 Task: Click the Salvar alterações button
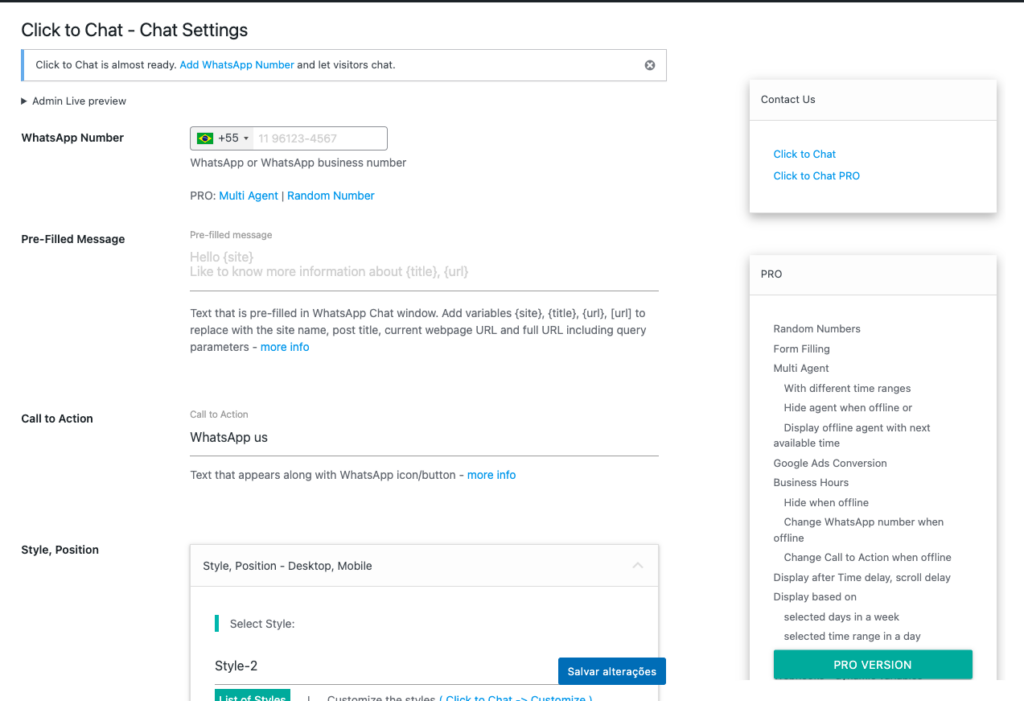(612, 672)
